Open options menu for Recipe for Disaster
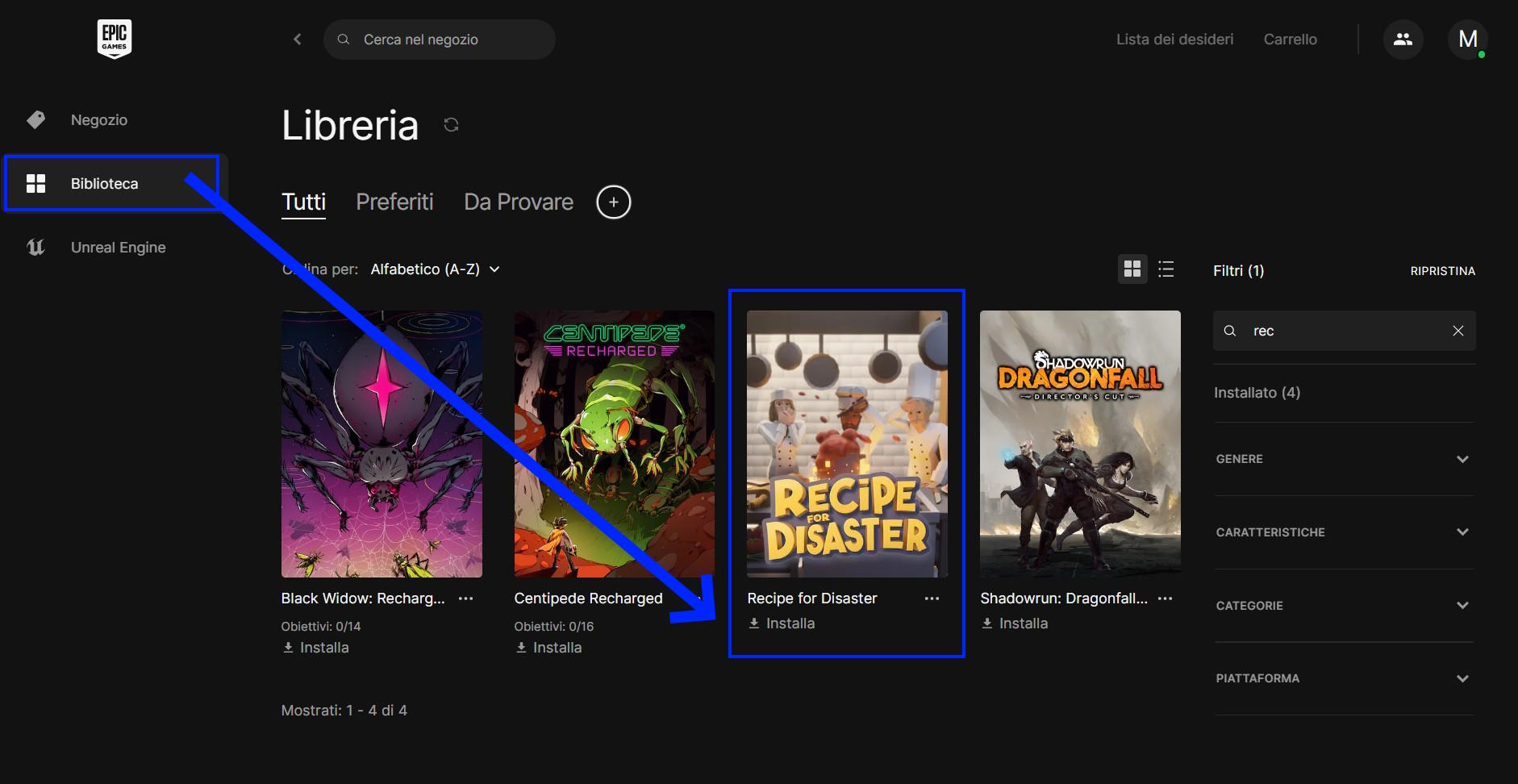This screenshot has height=784, width=1518. pos(932,598)
